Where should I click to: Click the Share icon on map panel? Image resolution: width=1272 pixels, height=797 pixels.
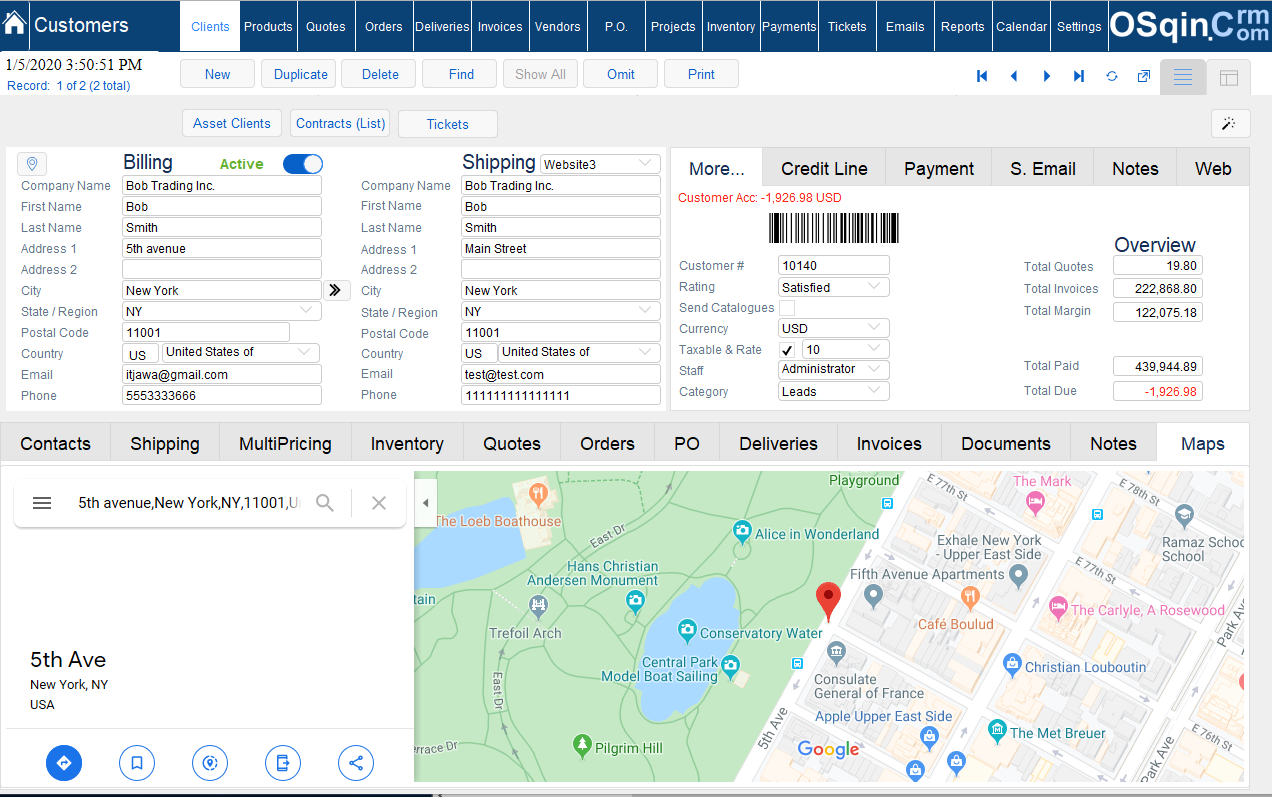[x=356, y=764]
